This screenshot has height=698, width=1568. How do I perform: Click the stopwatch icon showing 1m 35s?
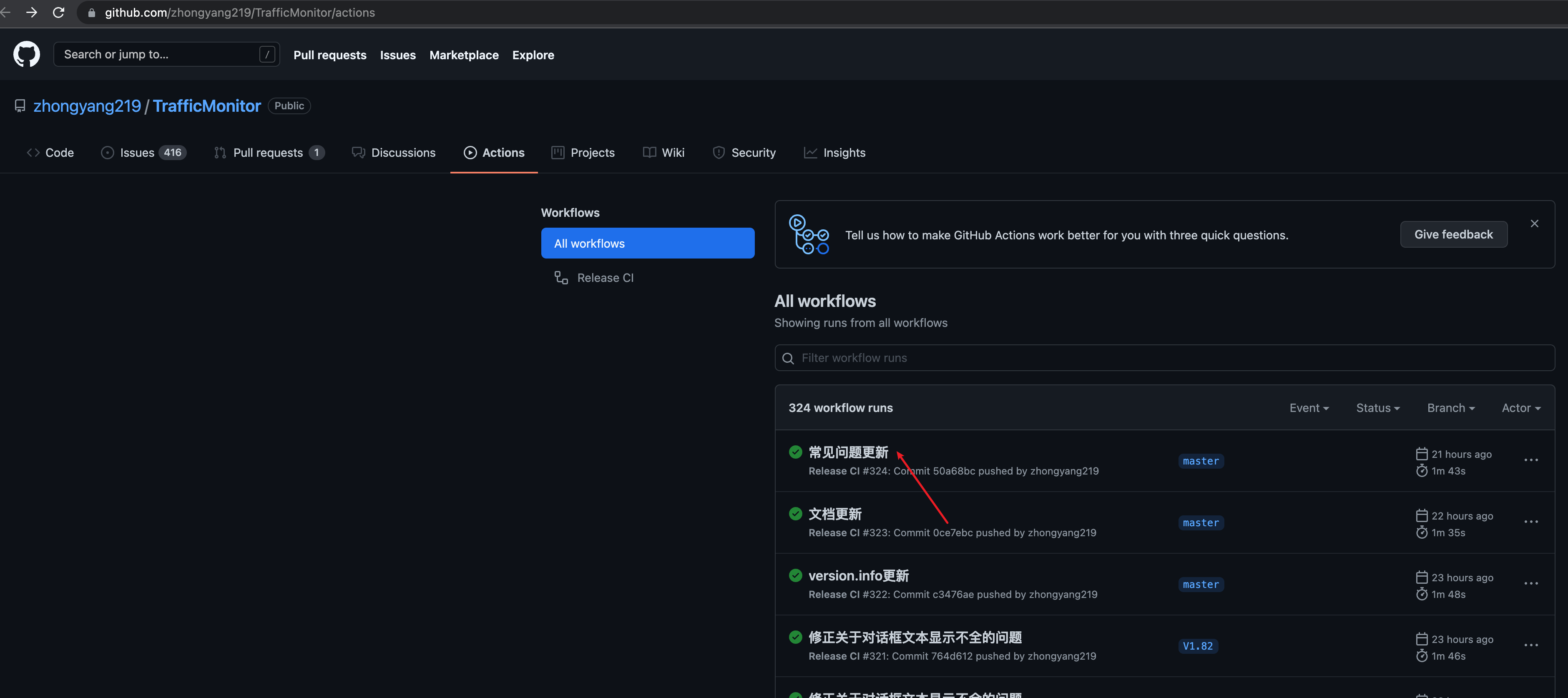[1422, 532]
